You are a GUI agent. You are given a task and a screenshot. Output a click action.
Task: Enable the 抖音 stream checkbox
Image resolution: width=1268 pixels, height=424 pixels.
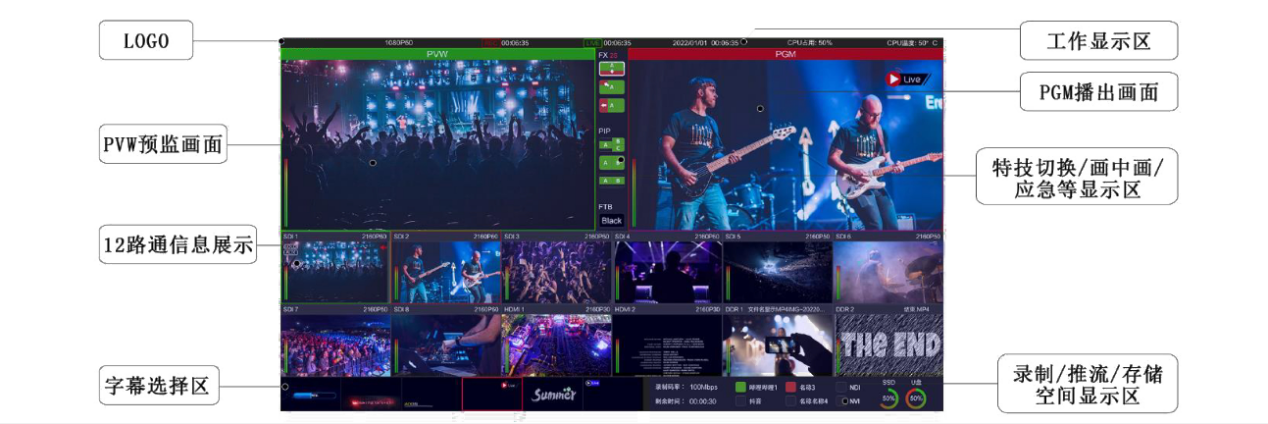(741, 401)
